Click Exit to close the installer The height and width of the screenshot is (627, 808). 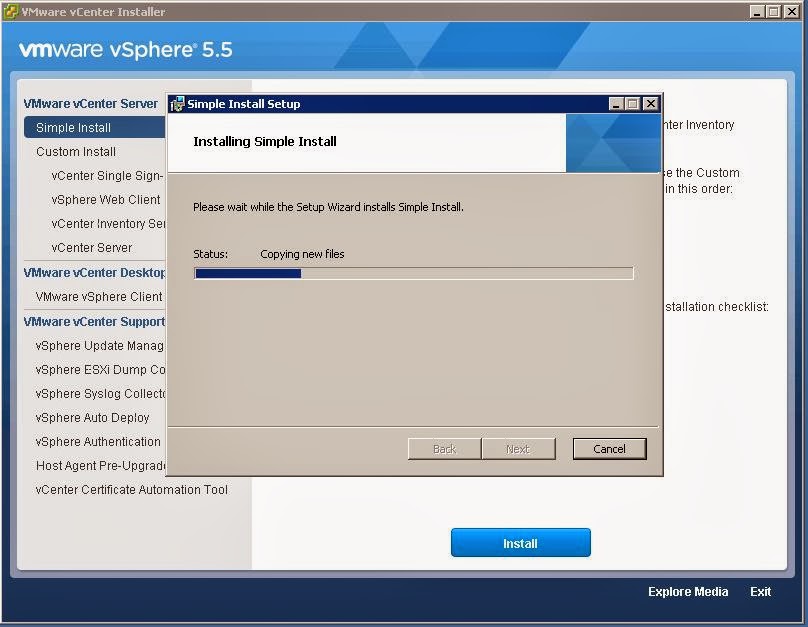pos(760,591)
